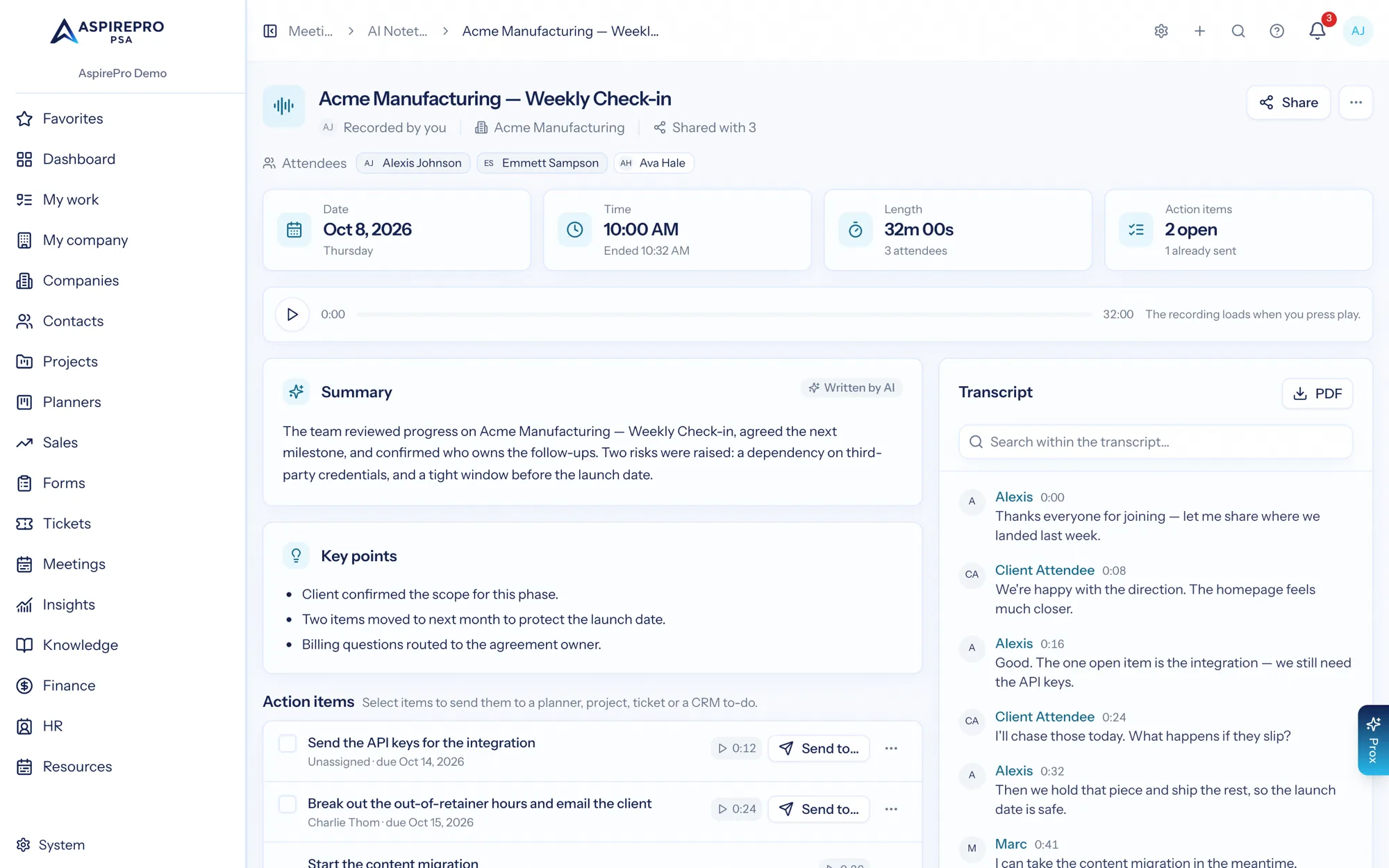Click the Alexis Johnson attendee chip

pyautogui.click(x=413, y=163)
